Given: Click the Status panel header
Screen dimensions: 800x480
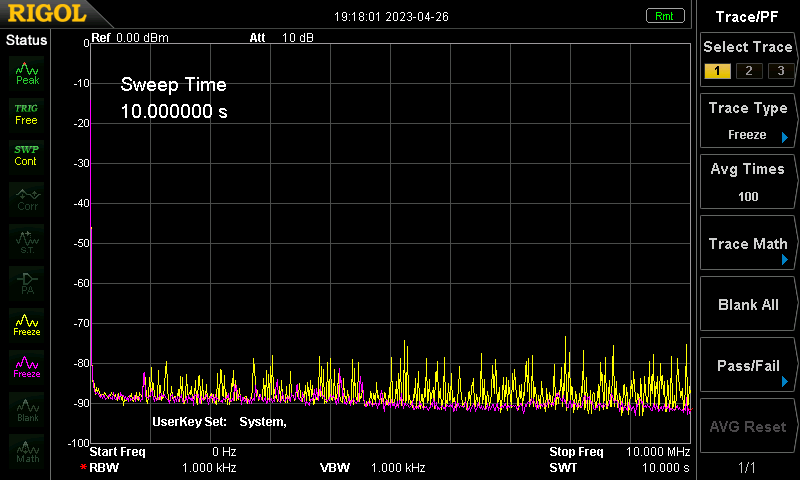Looking at the screenshot, I should (x=26, y=40).
